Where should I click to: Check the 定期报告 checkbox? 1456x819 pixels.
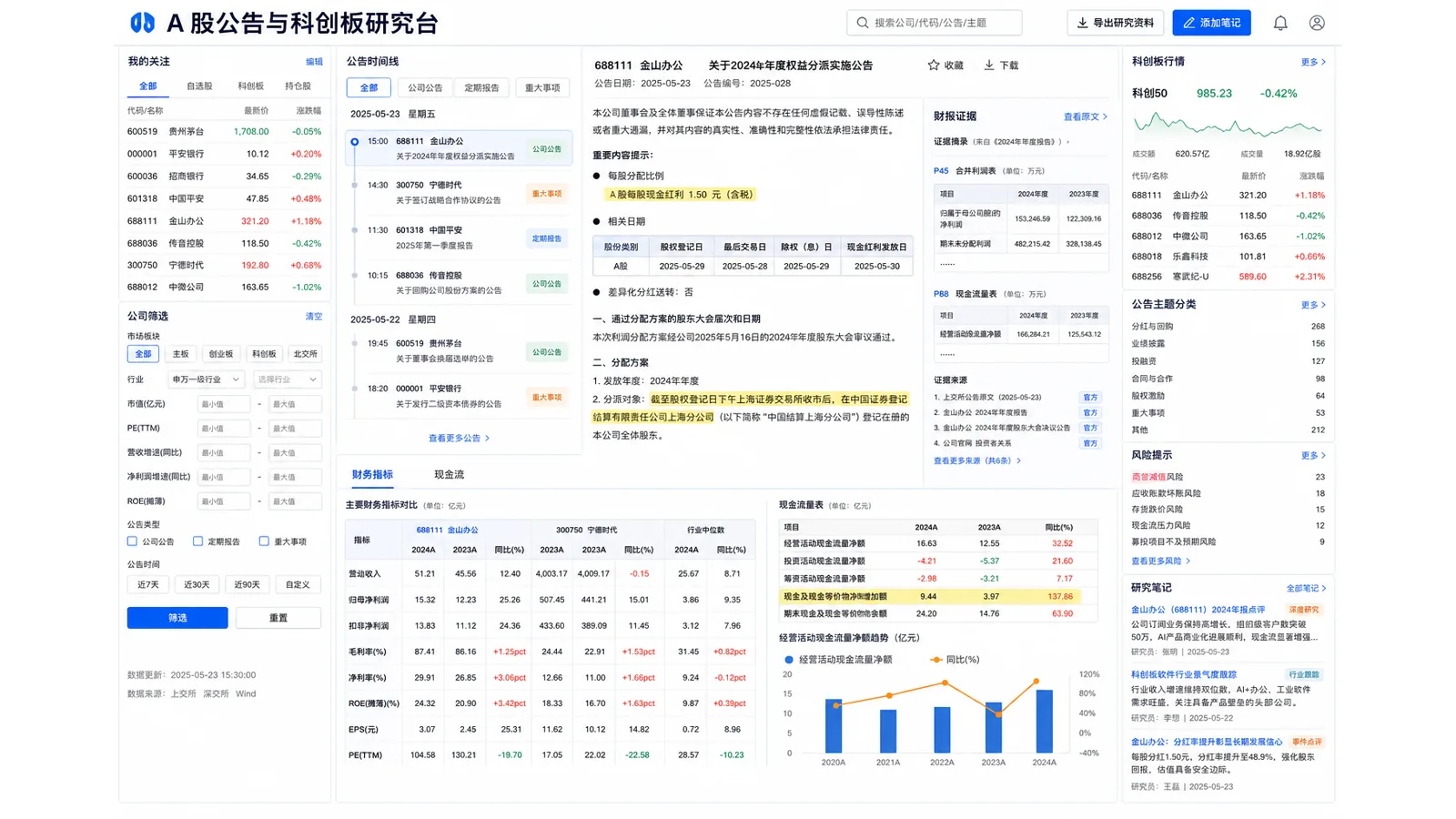[197, 541]
